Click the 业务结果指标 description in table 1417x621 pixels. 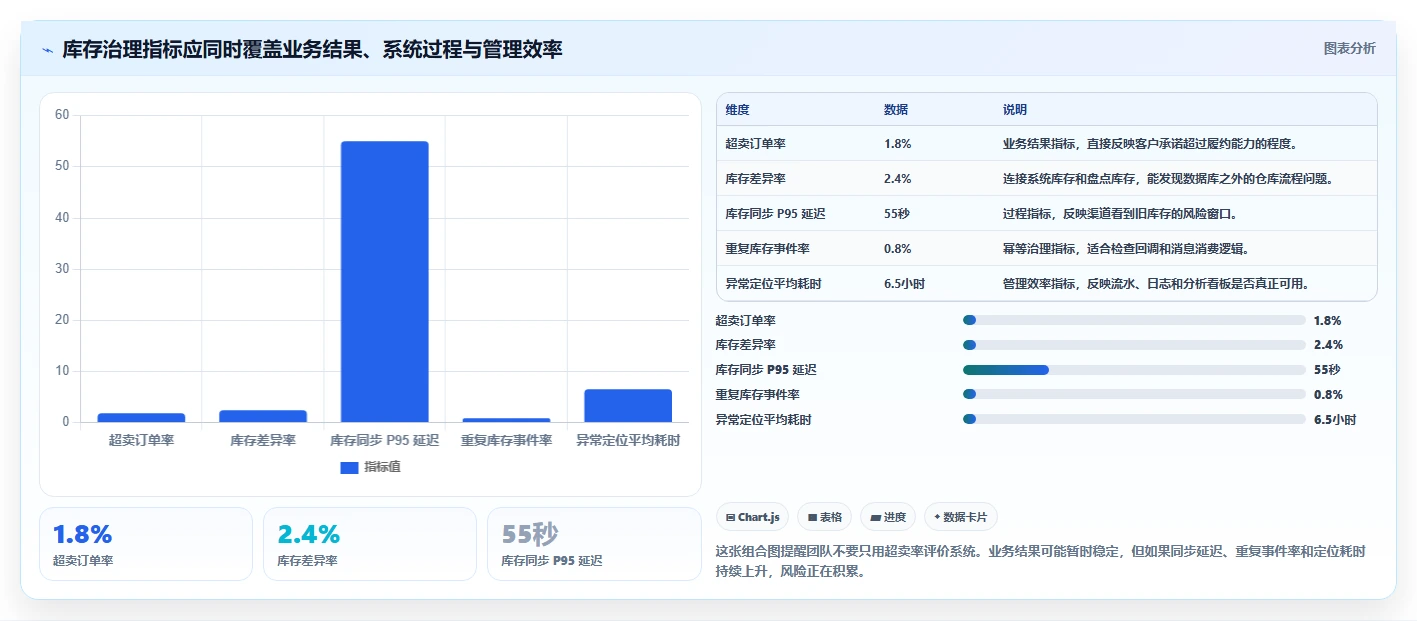point(1150,144)
